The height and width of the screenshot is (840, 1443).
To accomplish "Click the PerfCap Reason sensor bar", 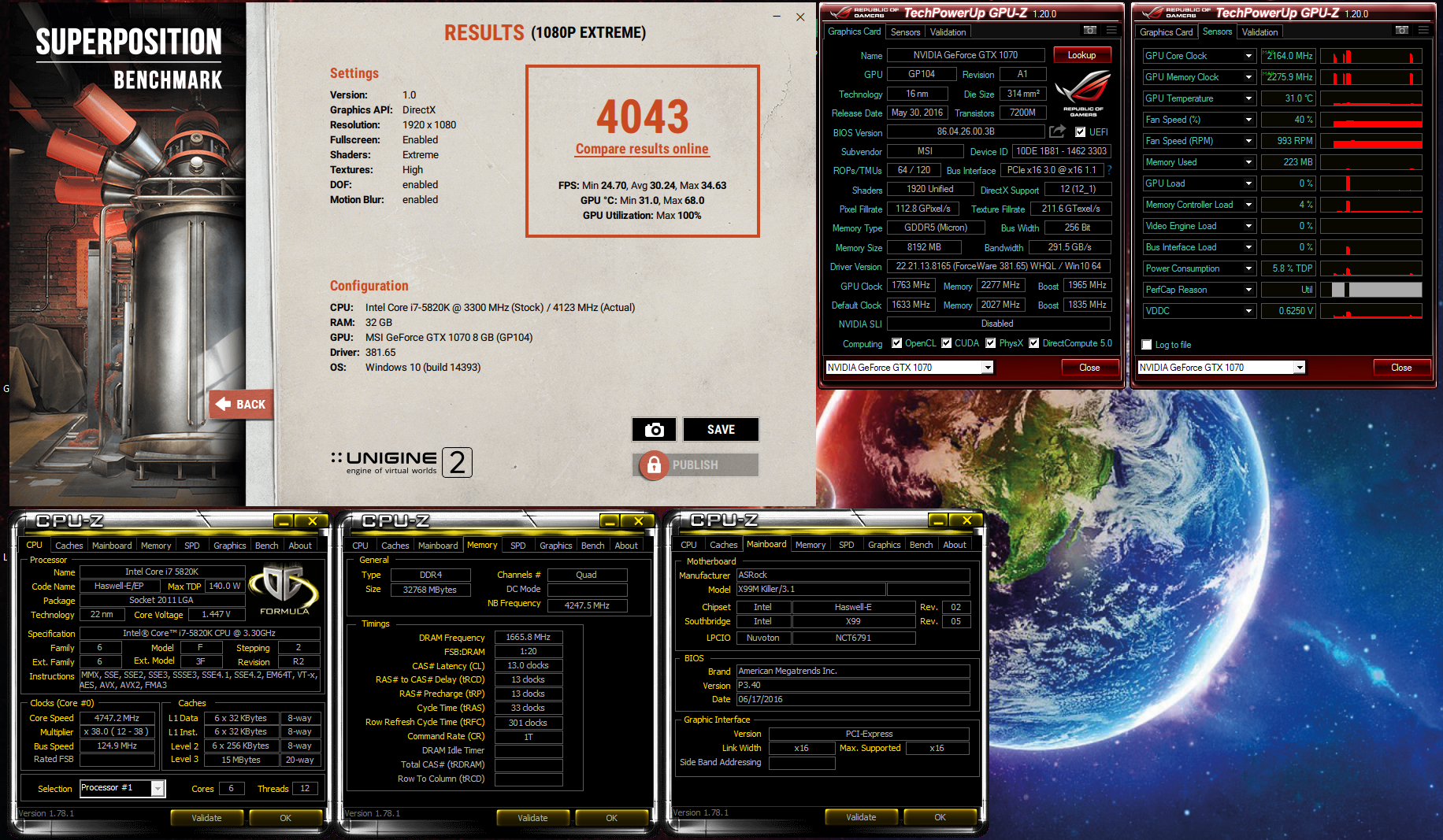I will coord(1371,290).
